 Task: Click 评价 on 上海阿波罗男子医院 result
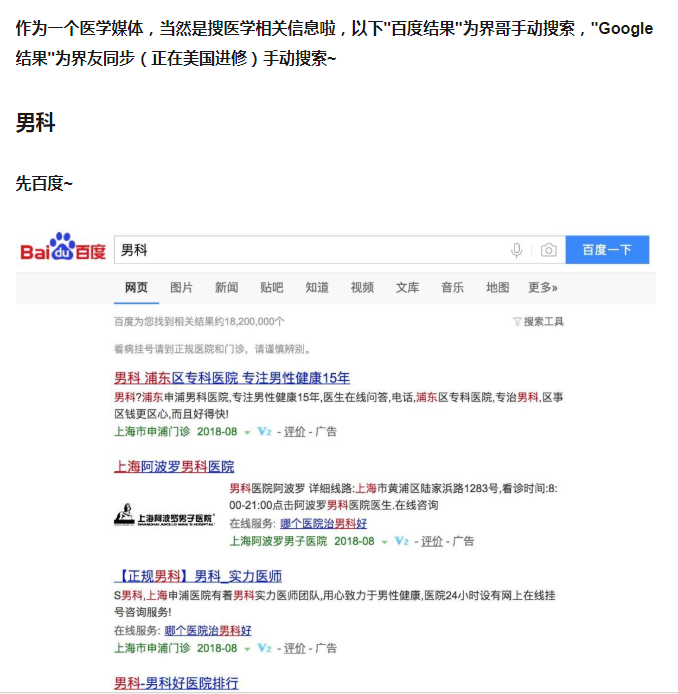[x=432, y=541]
